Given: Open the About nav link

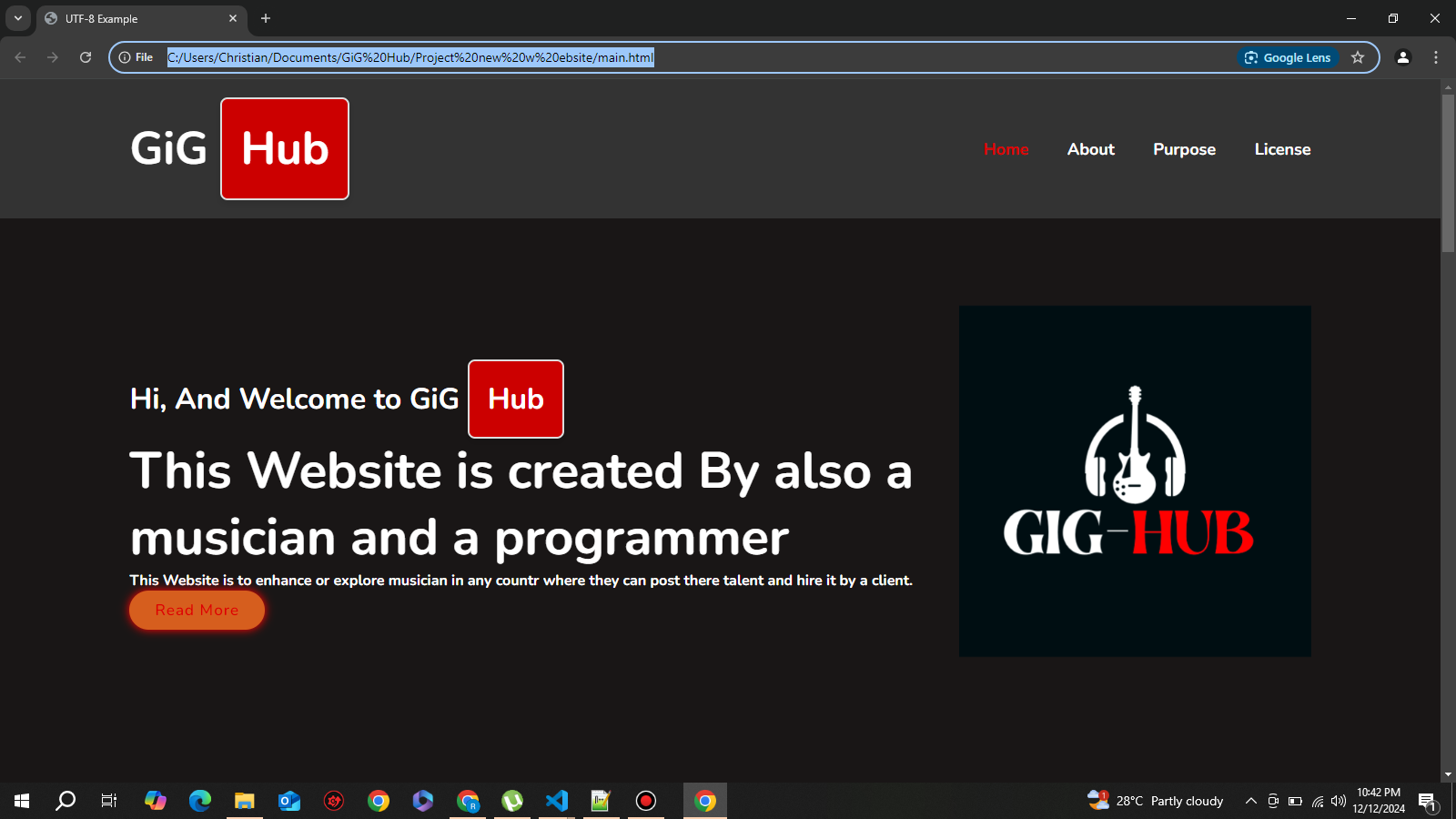Looking at the screenshot, I should [1090, 149].
